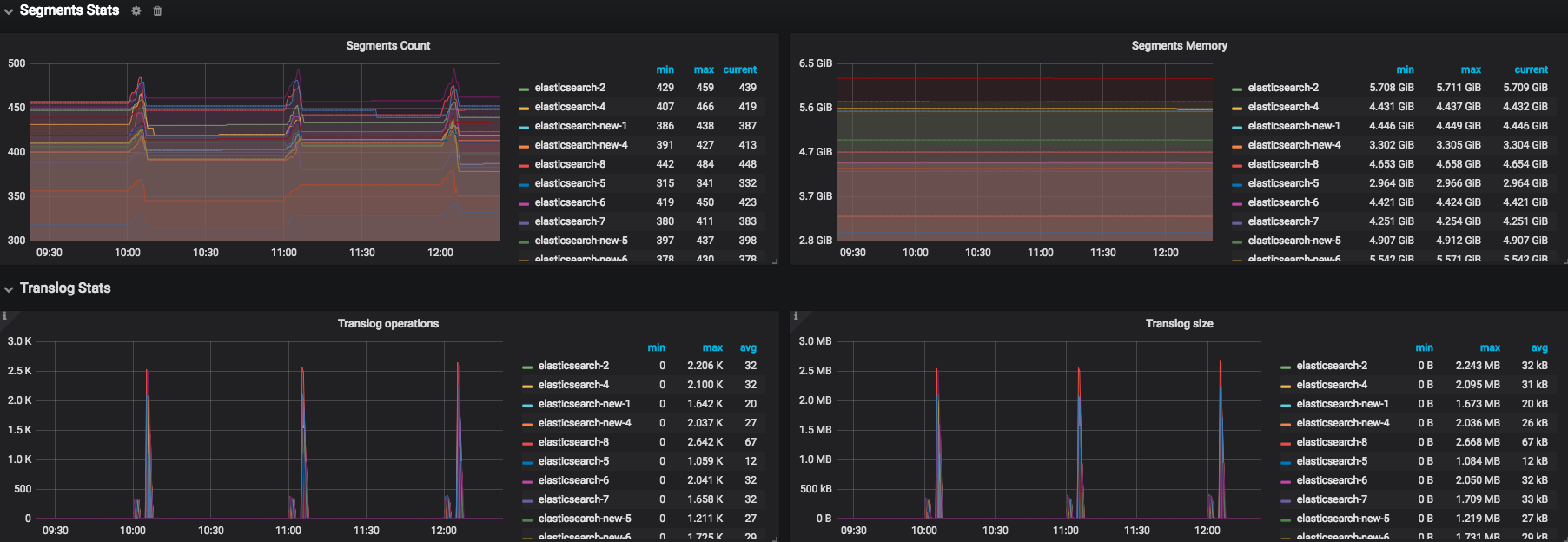1568x542 pixels.
Task: Sort Translog operations legend by max
Action: 712,347
